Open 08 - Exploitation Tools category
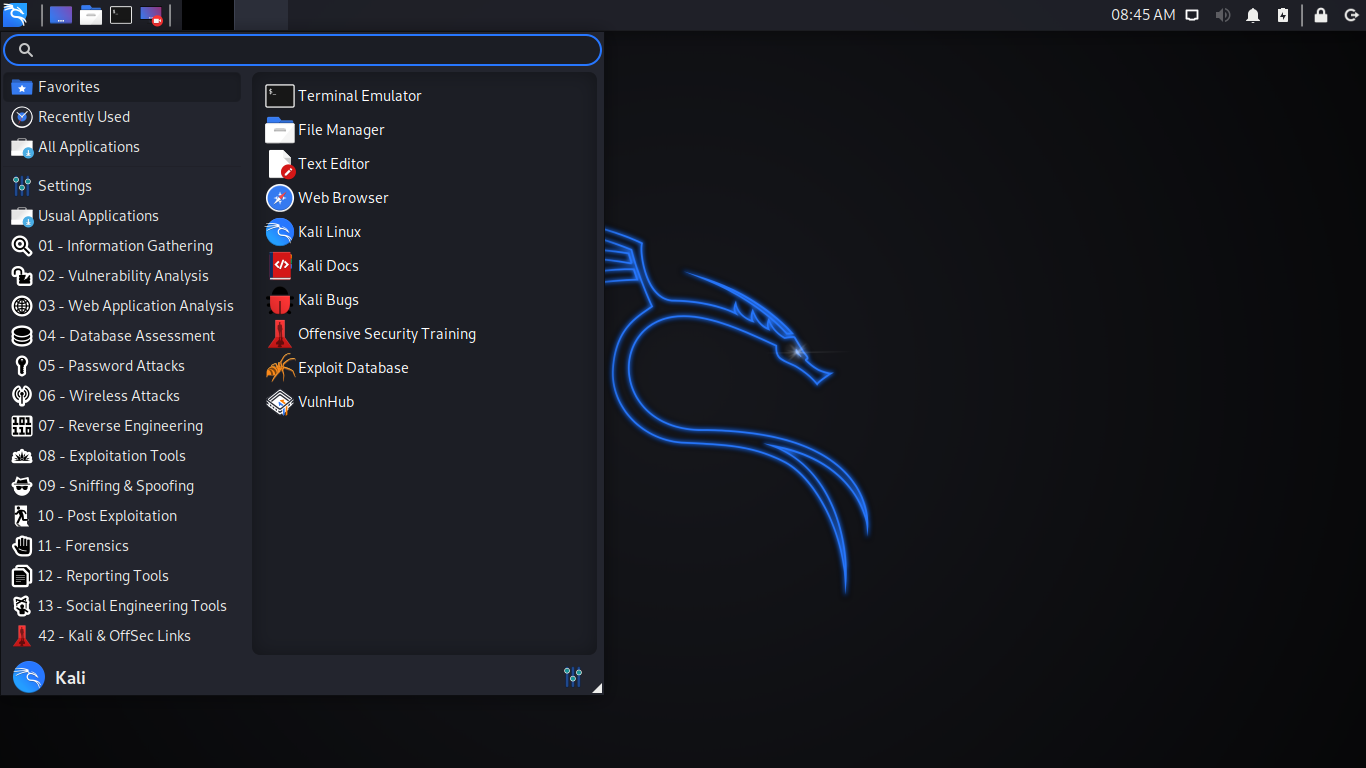 (122, 456)
